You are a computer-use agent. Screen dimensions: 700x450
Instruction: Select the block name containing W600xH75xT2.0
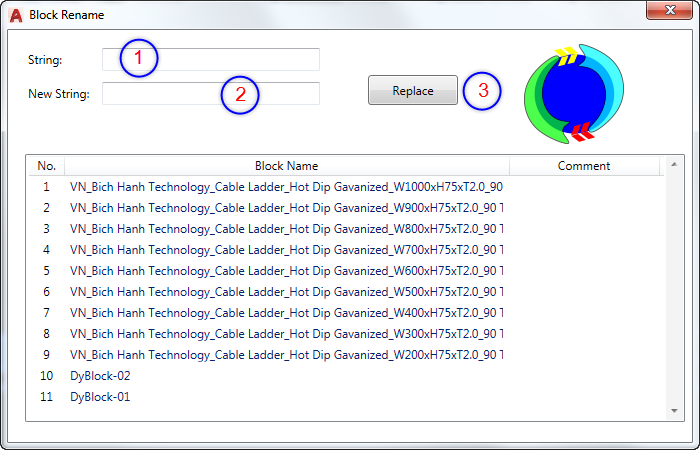point(286,271)
